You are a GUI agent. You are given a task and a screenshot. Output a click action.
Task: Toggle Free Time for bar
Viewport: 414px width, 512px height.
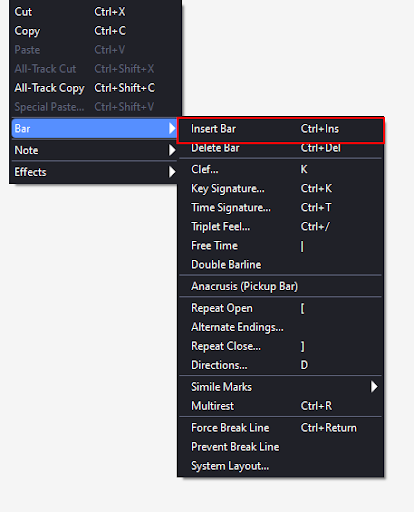point(281,246)
